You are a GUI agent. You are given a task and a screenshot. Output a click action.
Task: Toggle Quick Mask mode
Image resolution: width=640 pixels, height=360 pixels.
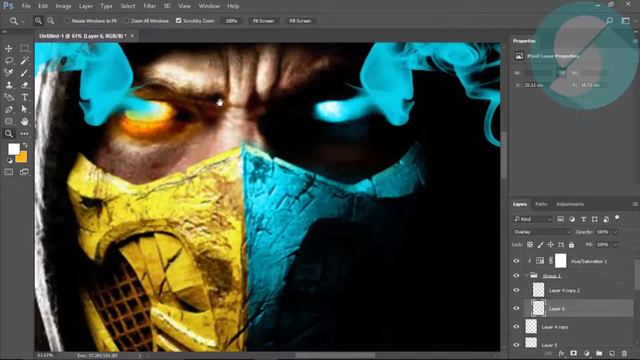[x=9, y=172]
